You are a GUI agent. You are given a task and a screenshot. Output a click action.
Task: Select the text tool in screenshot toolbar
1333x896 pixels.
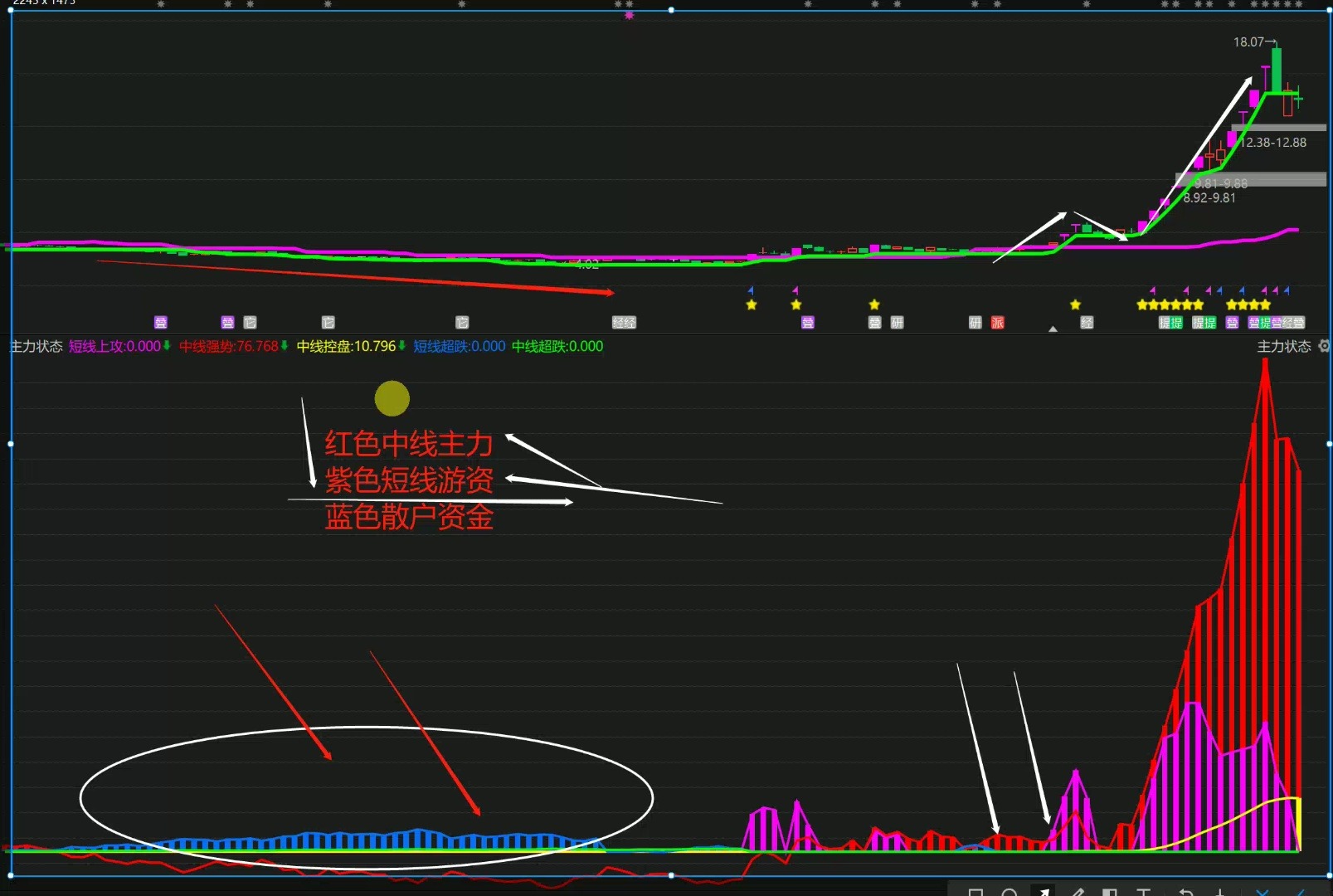1143,893
